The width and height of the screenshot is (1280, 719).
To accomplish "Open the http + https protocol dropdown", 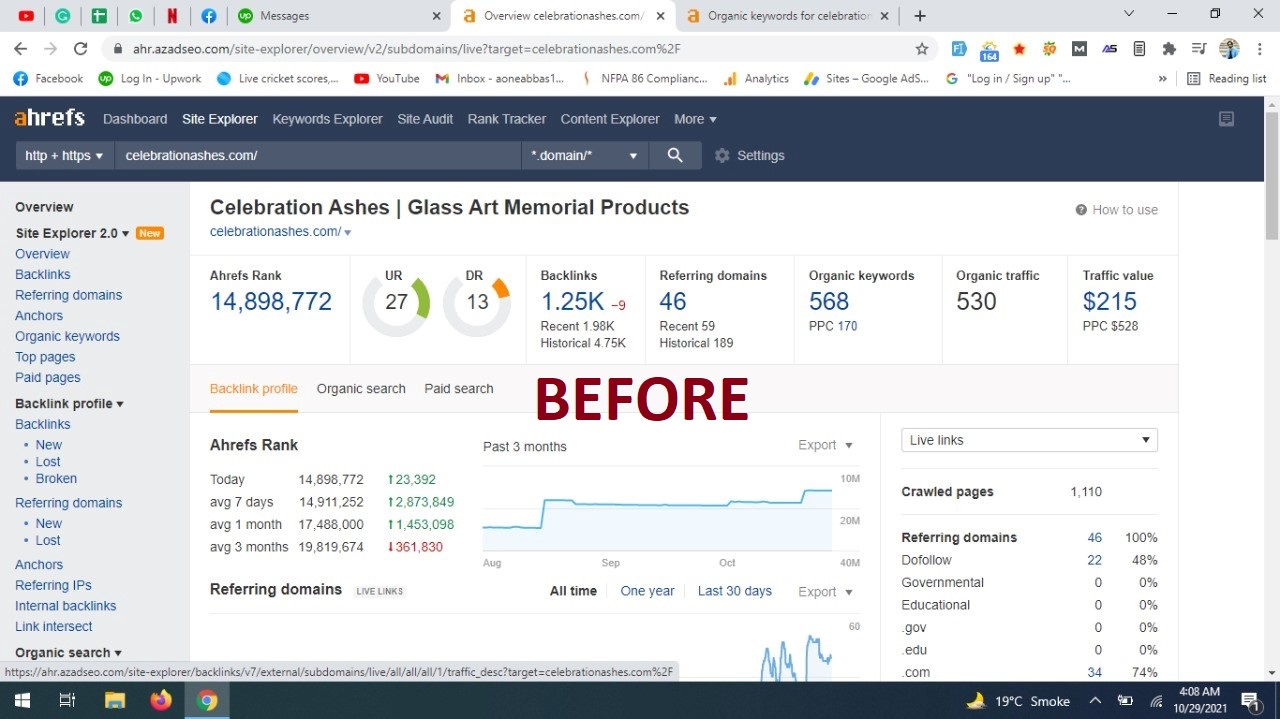I will point(63,155).
